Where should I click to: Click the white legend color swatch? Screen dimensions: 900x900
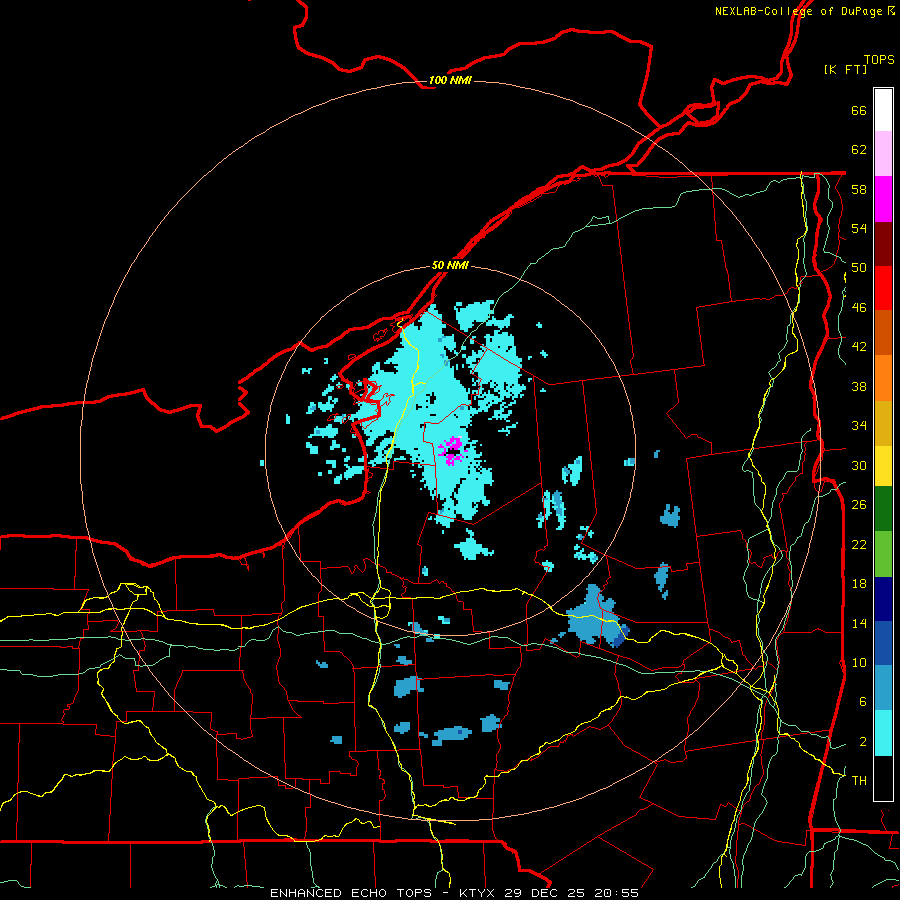click(x=883, y=110)
